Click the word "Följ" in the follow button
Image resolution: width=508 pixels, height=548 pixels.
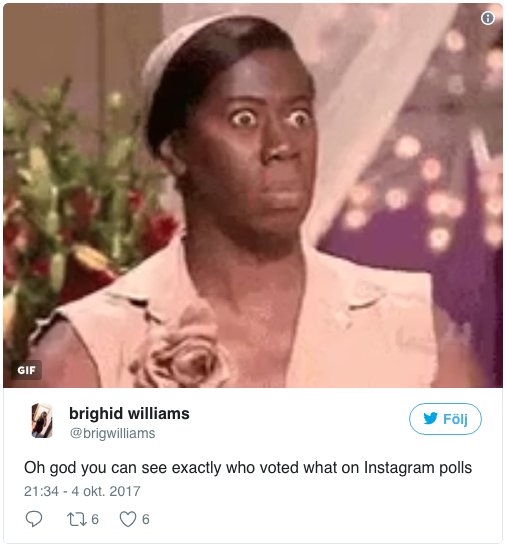coord(455,419)
